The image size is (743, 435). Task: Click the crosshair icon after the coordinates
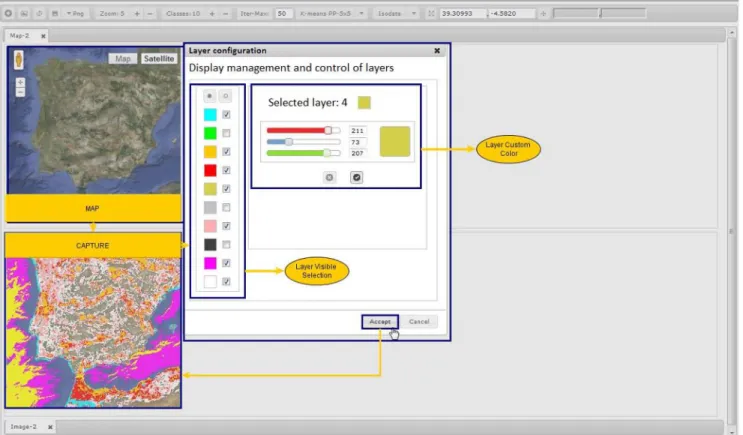click(x=543, y=14)
